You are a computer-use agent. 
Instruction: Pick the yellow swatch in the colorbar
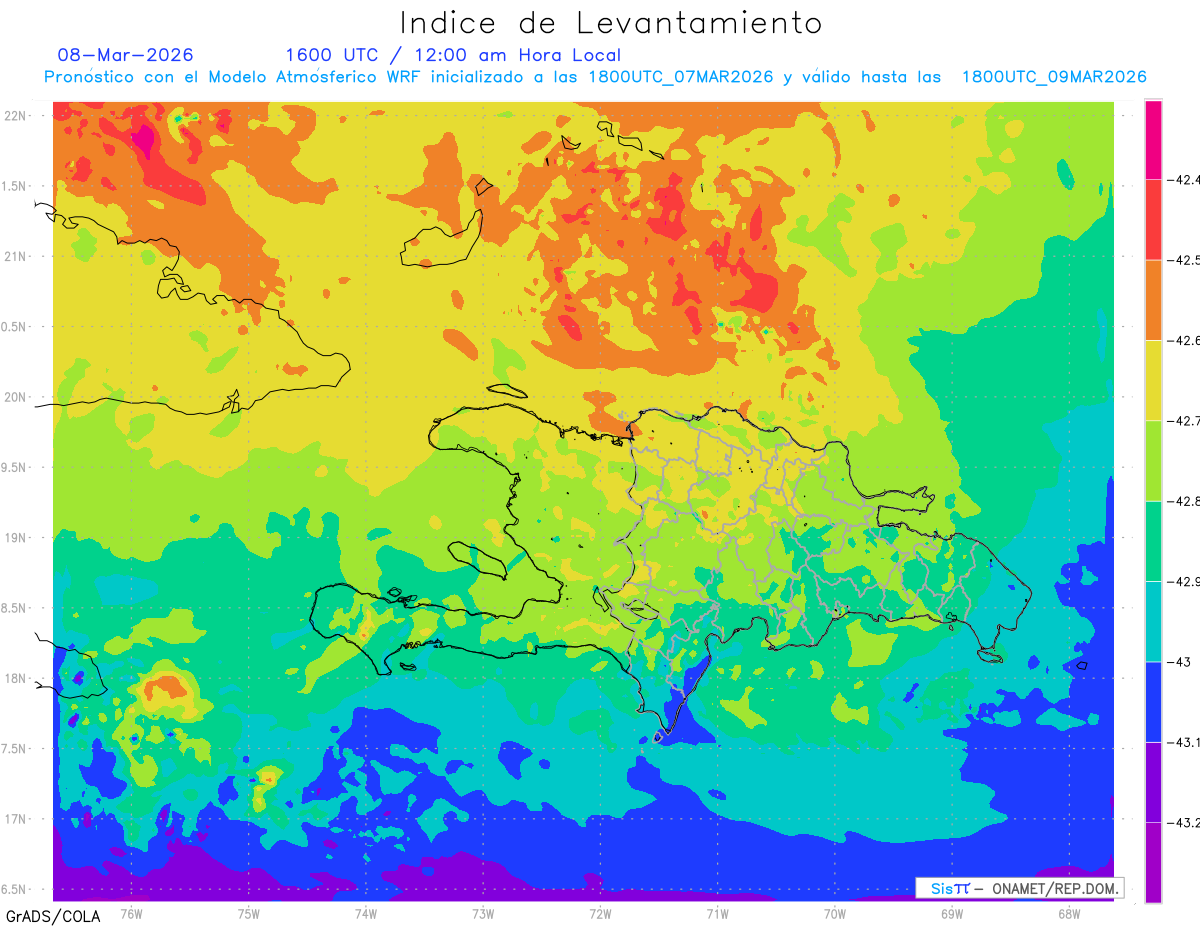[1153, 380]
